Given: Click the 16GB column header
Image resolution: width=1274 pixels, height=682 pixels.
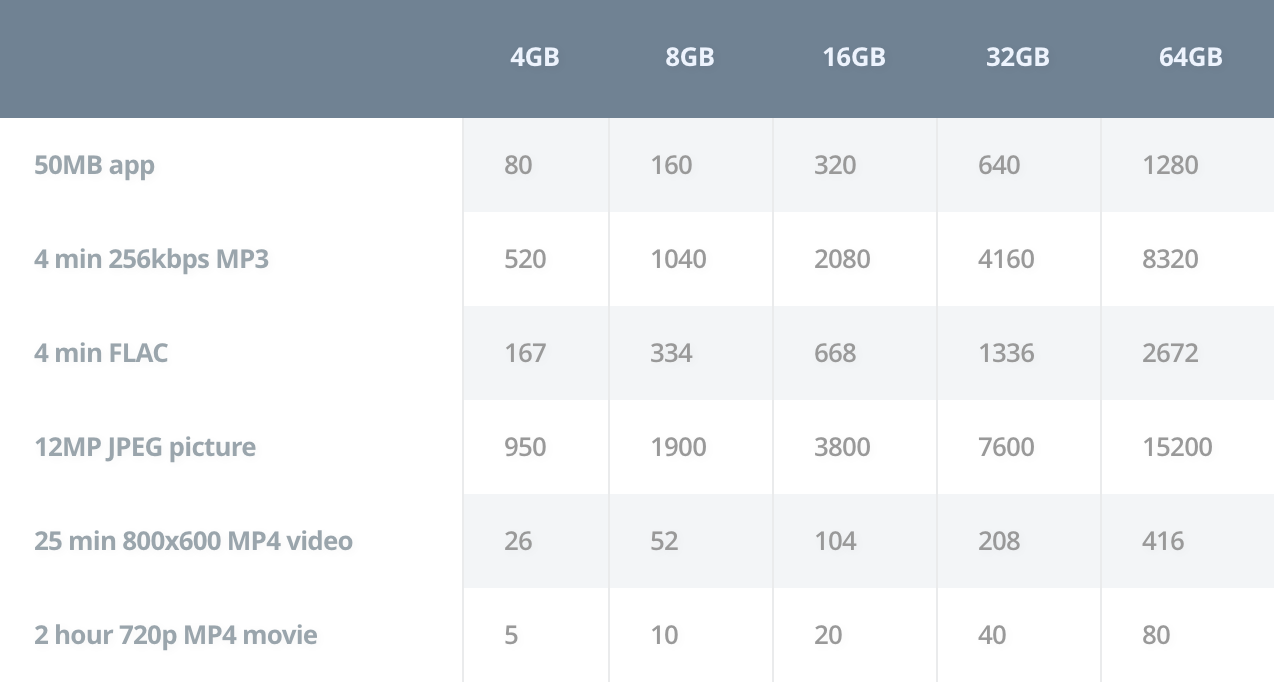Looking at the screenshot, I should click(x=854, y=57).
